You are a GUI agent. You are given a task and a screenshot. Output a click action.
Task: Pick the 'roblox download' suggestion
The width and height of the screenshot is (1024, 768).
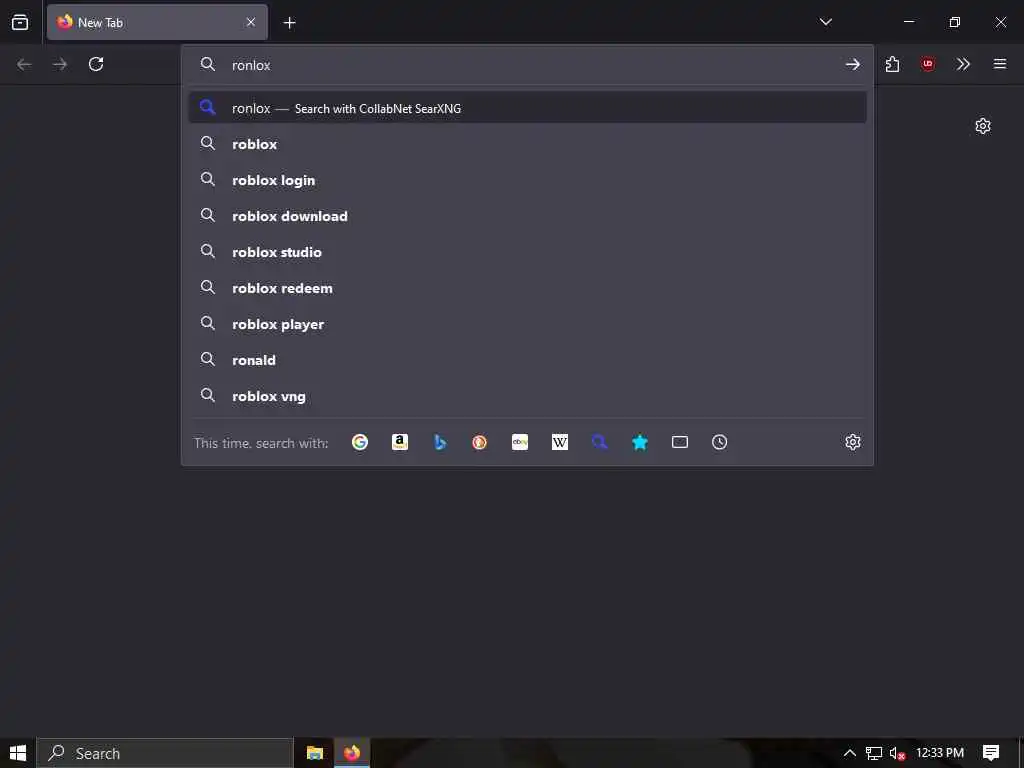coord(528,216)
